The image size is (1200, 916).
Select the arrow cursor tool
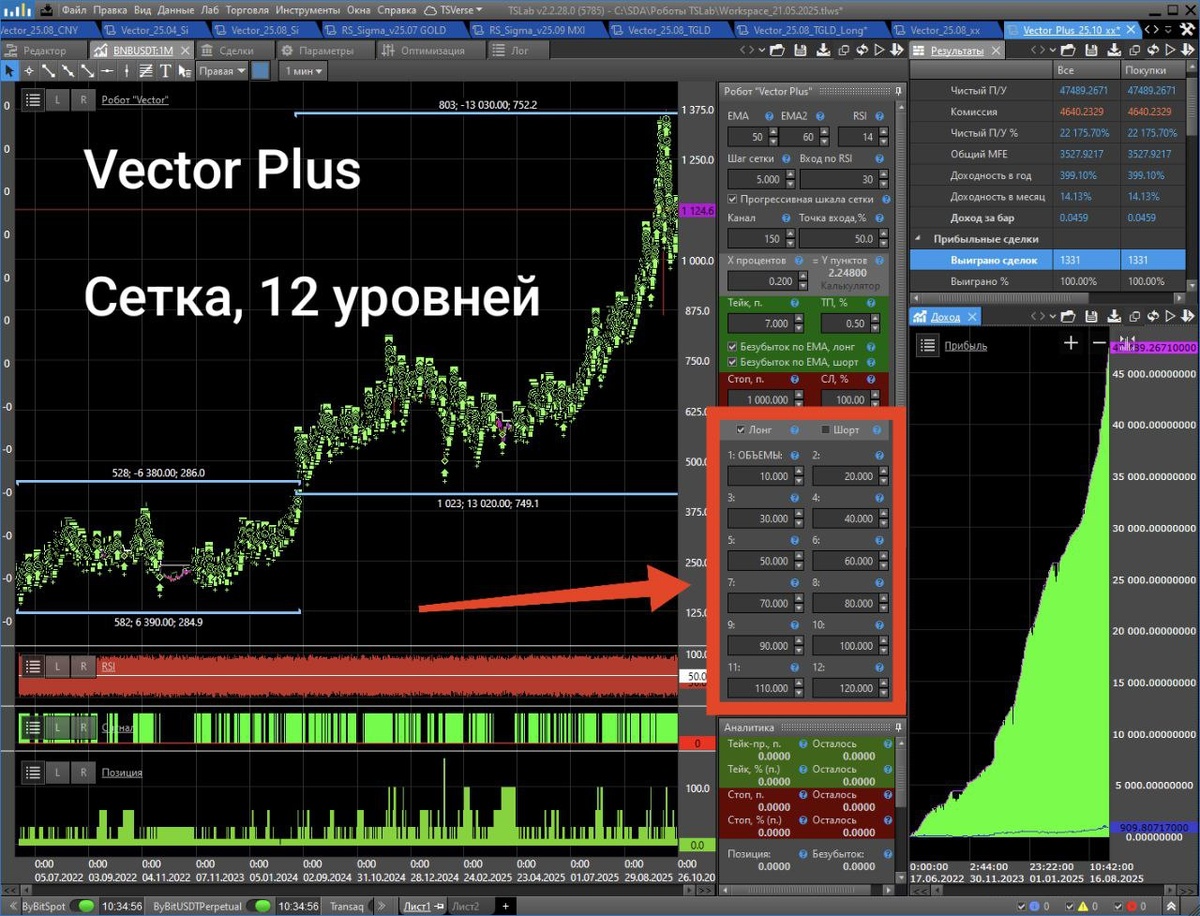[9, 71]
